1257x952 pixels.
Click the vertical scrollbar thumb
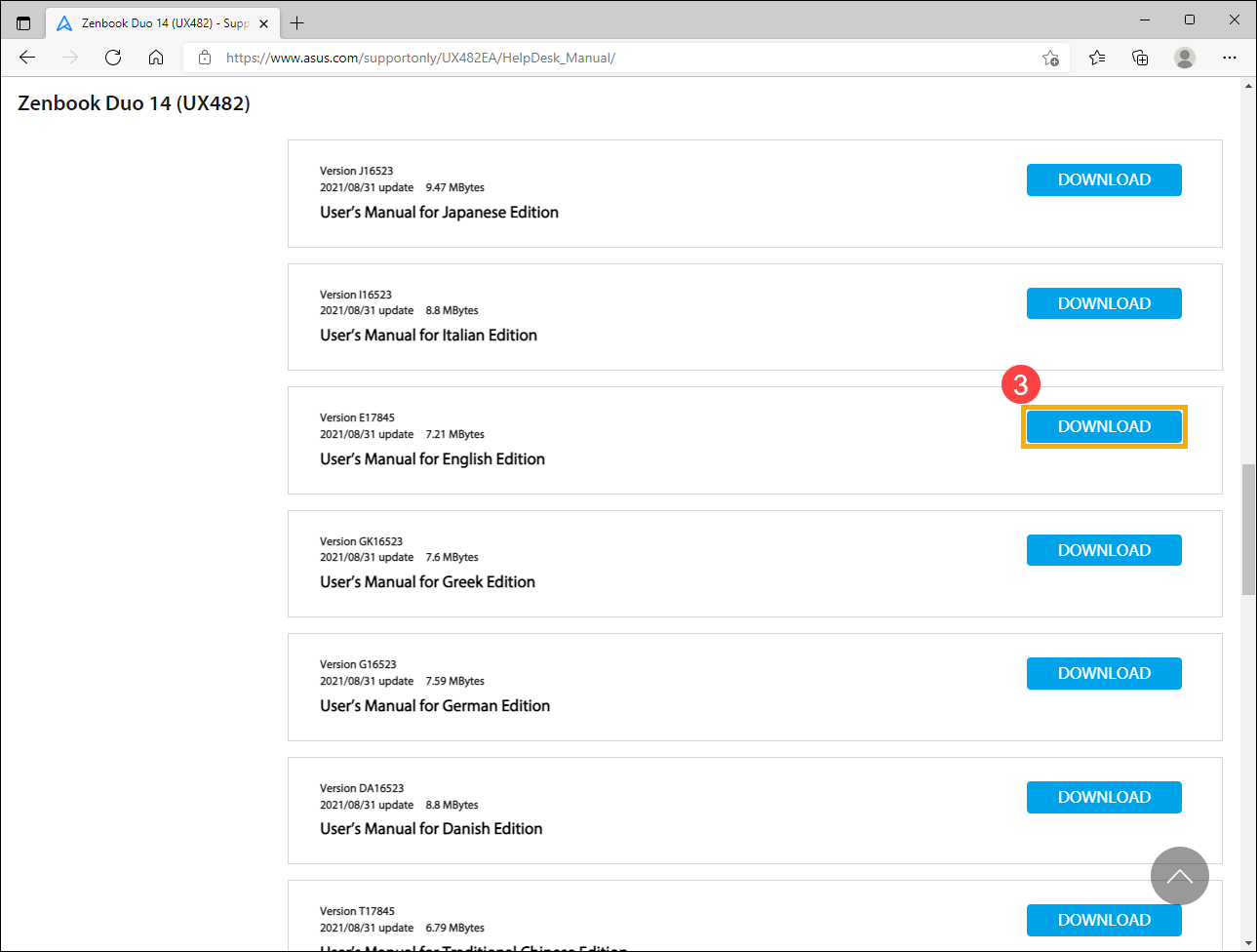pyautogui.click(x=1248, y=530)
